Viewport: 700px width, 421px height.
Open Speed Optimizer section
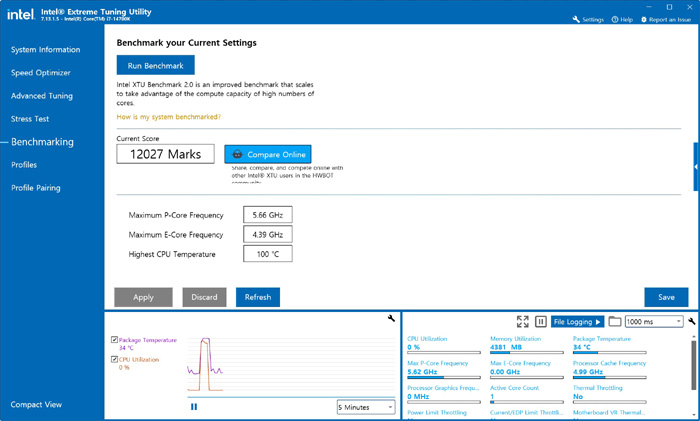(x=41, y=73)
